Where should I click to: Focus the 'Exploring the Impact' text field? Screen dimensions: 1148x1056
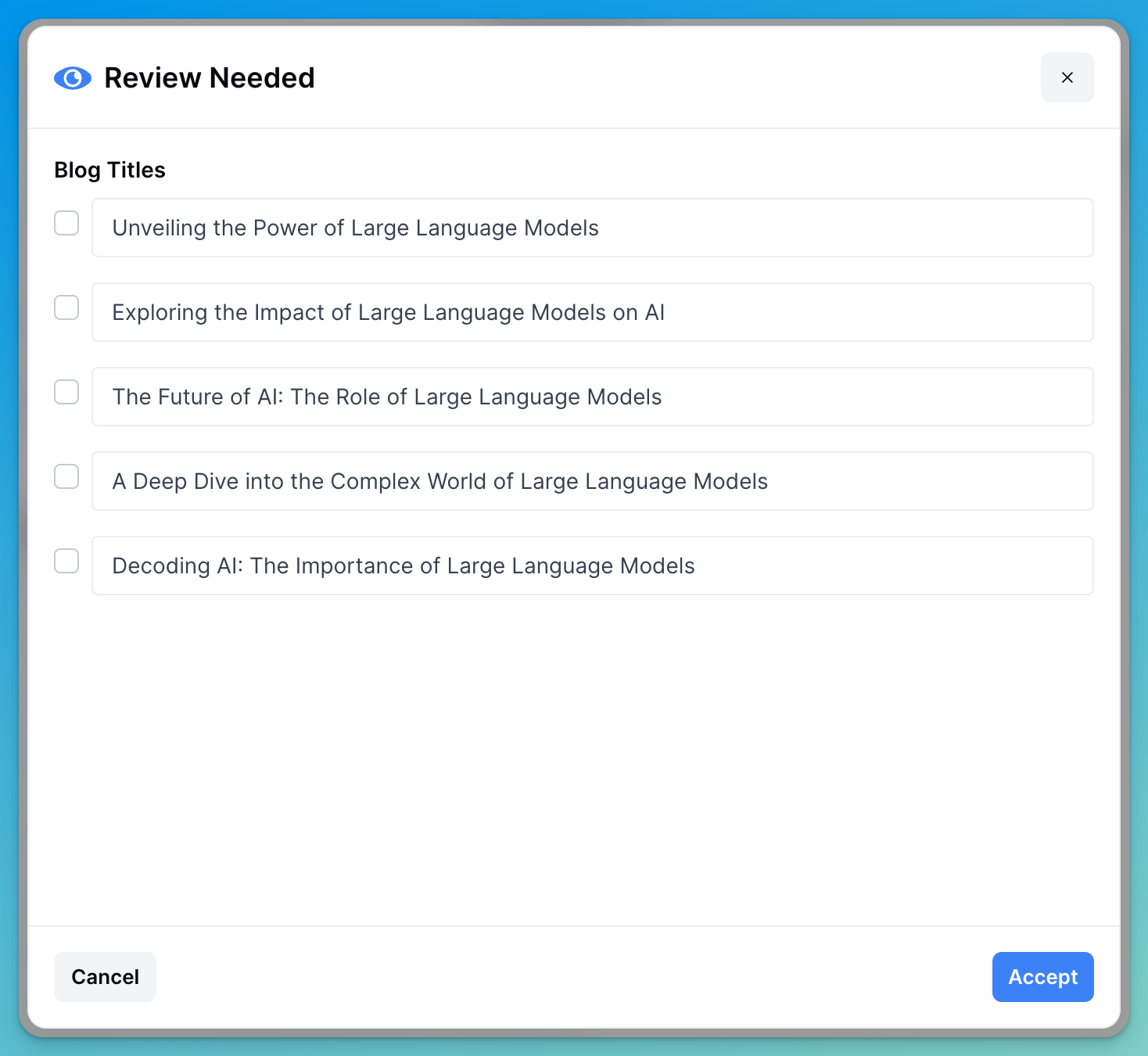point(591,312)
